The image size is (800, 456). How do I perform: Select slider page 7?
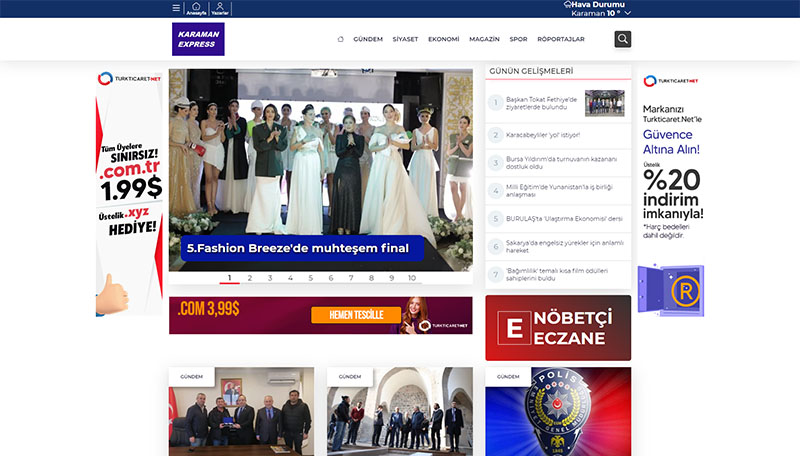351,278
